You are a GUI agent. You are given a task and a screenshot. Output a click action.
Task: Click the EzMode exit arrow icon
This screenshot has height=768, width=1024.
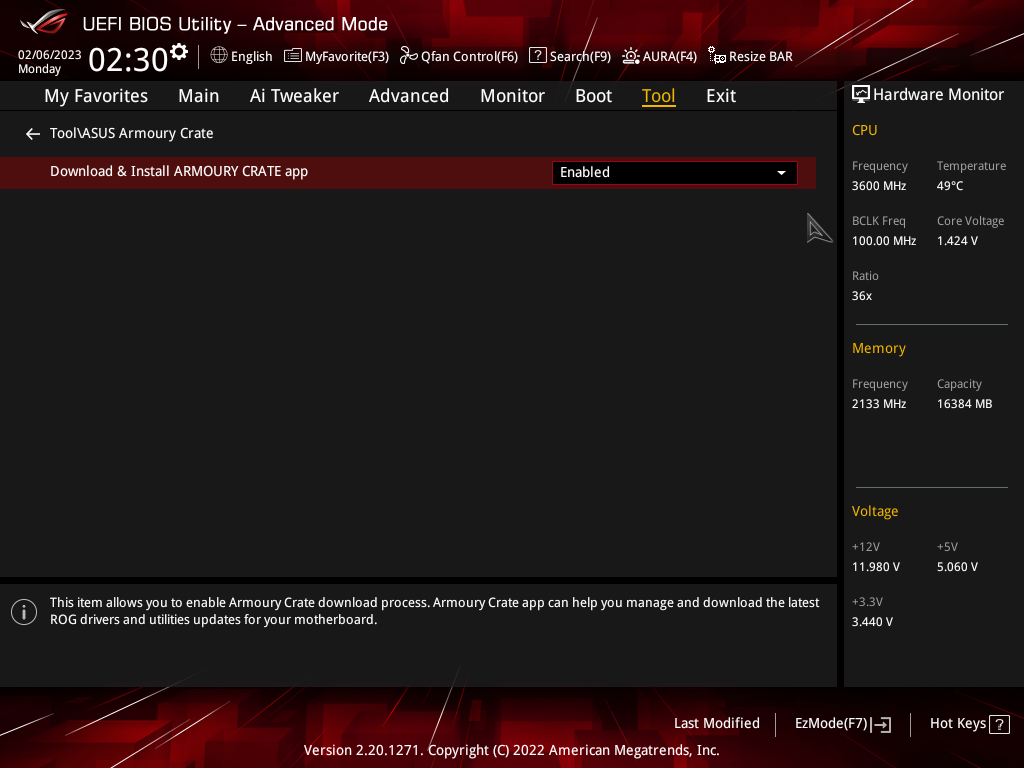tap(882, 724)
